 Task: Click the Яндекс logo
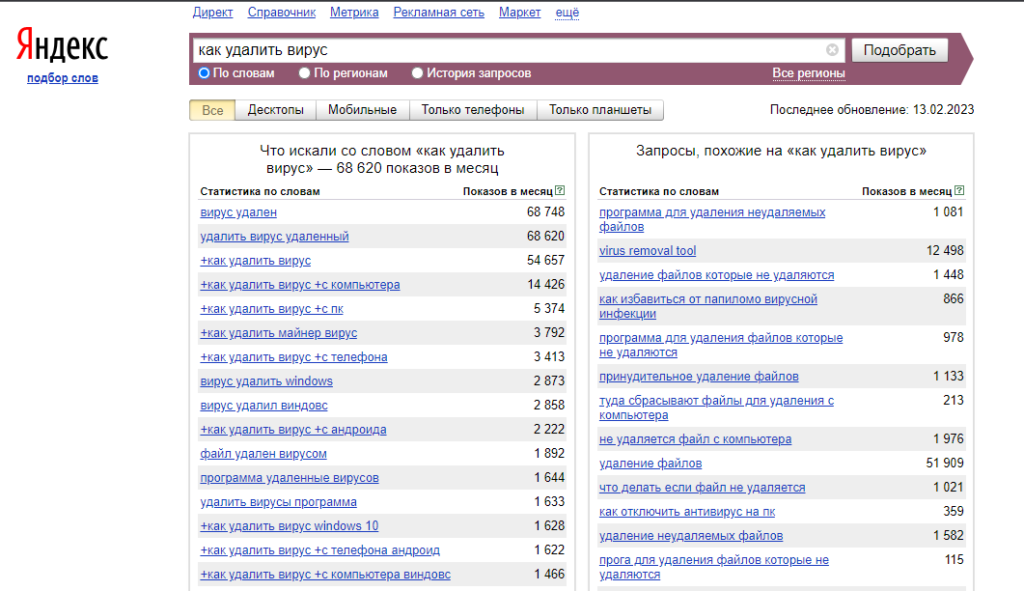click(x=62, y=45)
